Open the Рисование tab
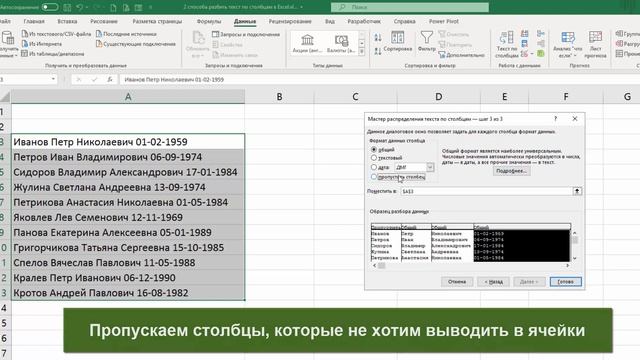Viewport: 640px width, 360px height. tap(104, 21)
